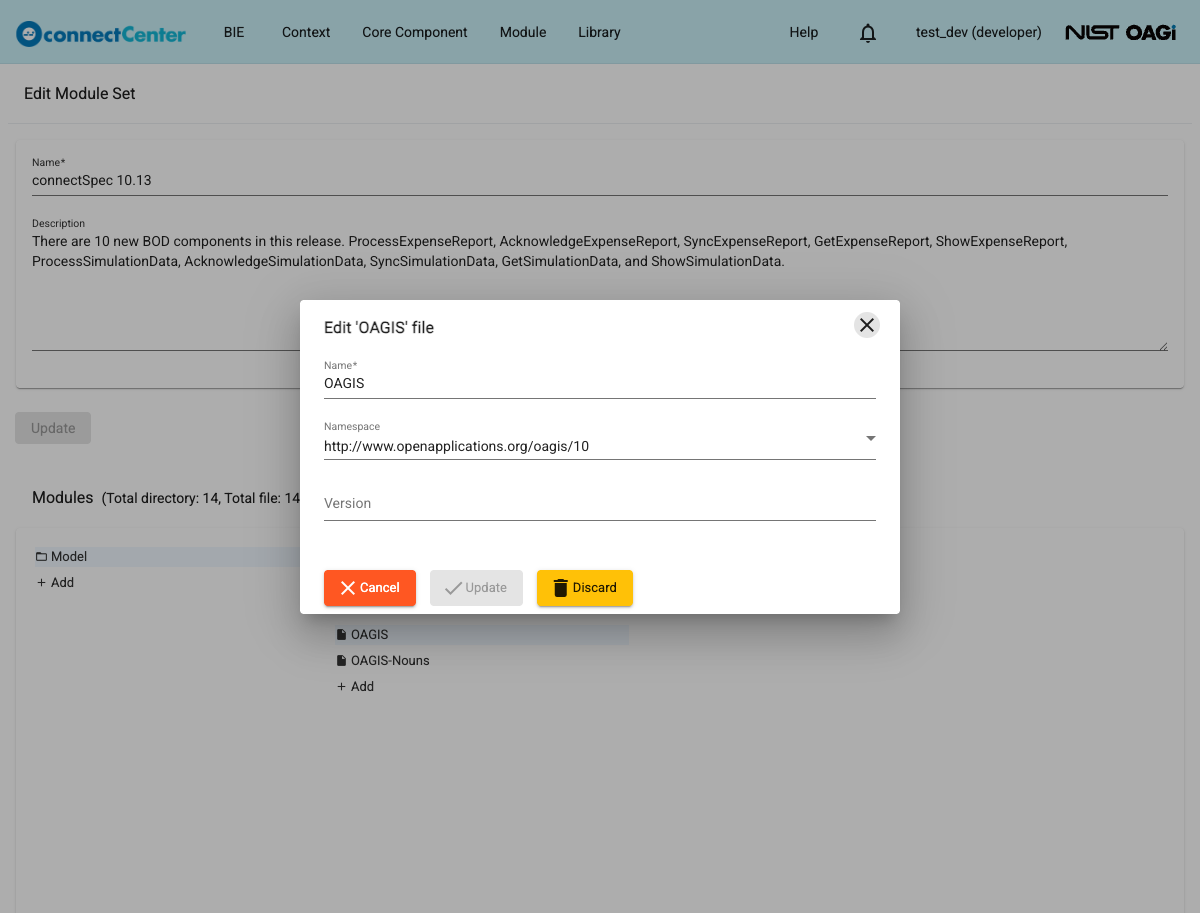Cancel the file edit dialog
This screenshot has height=913, width=1200.
[370, 588]
